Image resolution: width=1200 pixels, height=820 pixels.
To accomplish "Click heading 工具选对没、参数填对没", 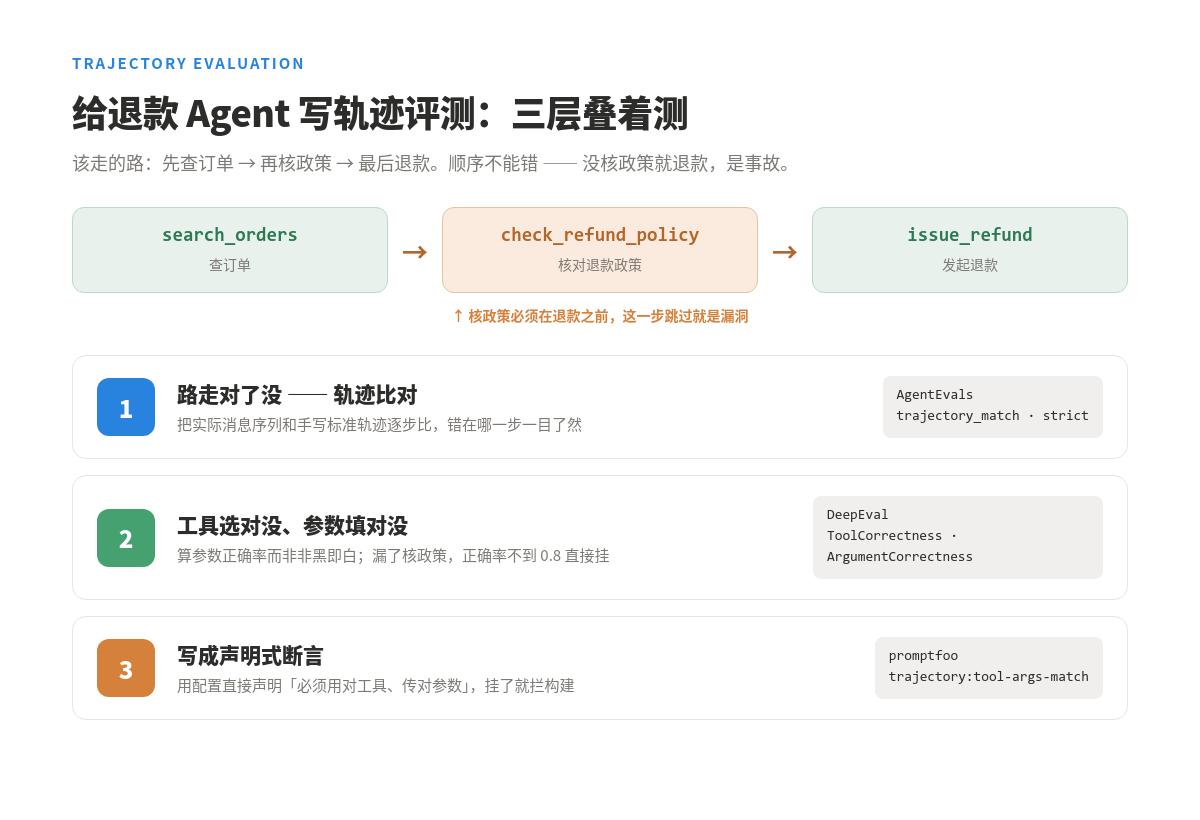I will [x=292, y=526].
